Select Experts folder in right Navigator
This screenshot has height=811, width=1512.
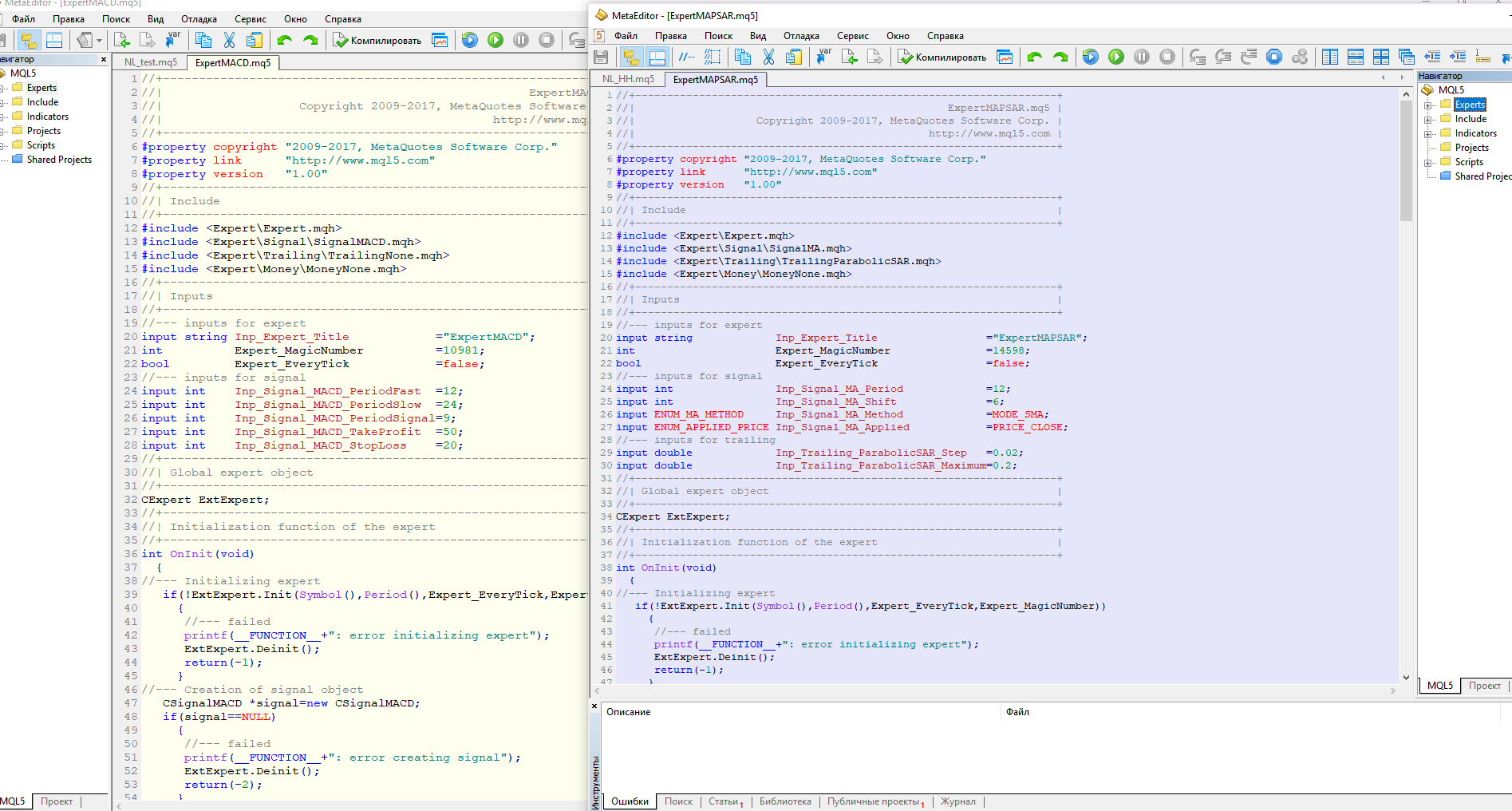click(1470, 105)
